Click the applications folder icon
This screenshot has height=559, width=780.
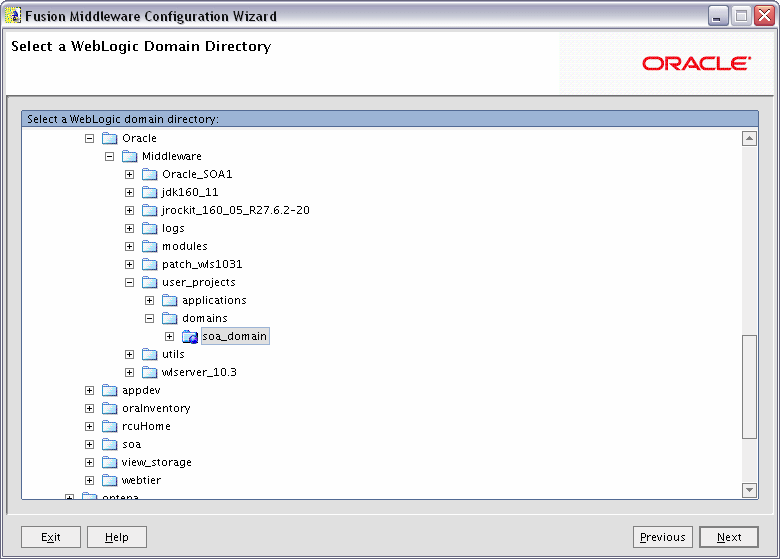[x=170, y=300]
